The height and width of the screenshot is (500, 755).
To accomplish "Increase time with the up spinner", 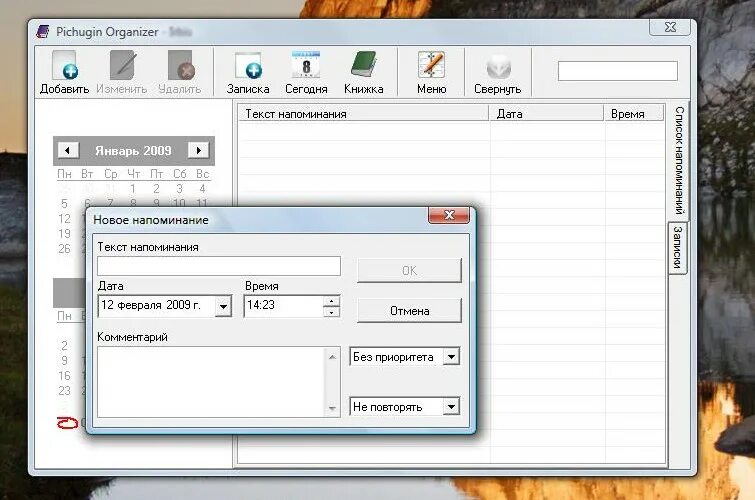I will (x=331, y=301).
